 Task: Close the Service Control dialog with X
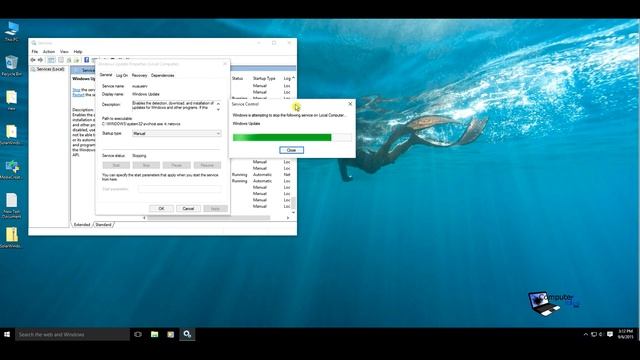350,104
